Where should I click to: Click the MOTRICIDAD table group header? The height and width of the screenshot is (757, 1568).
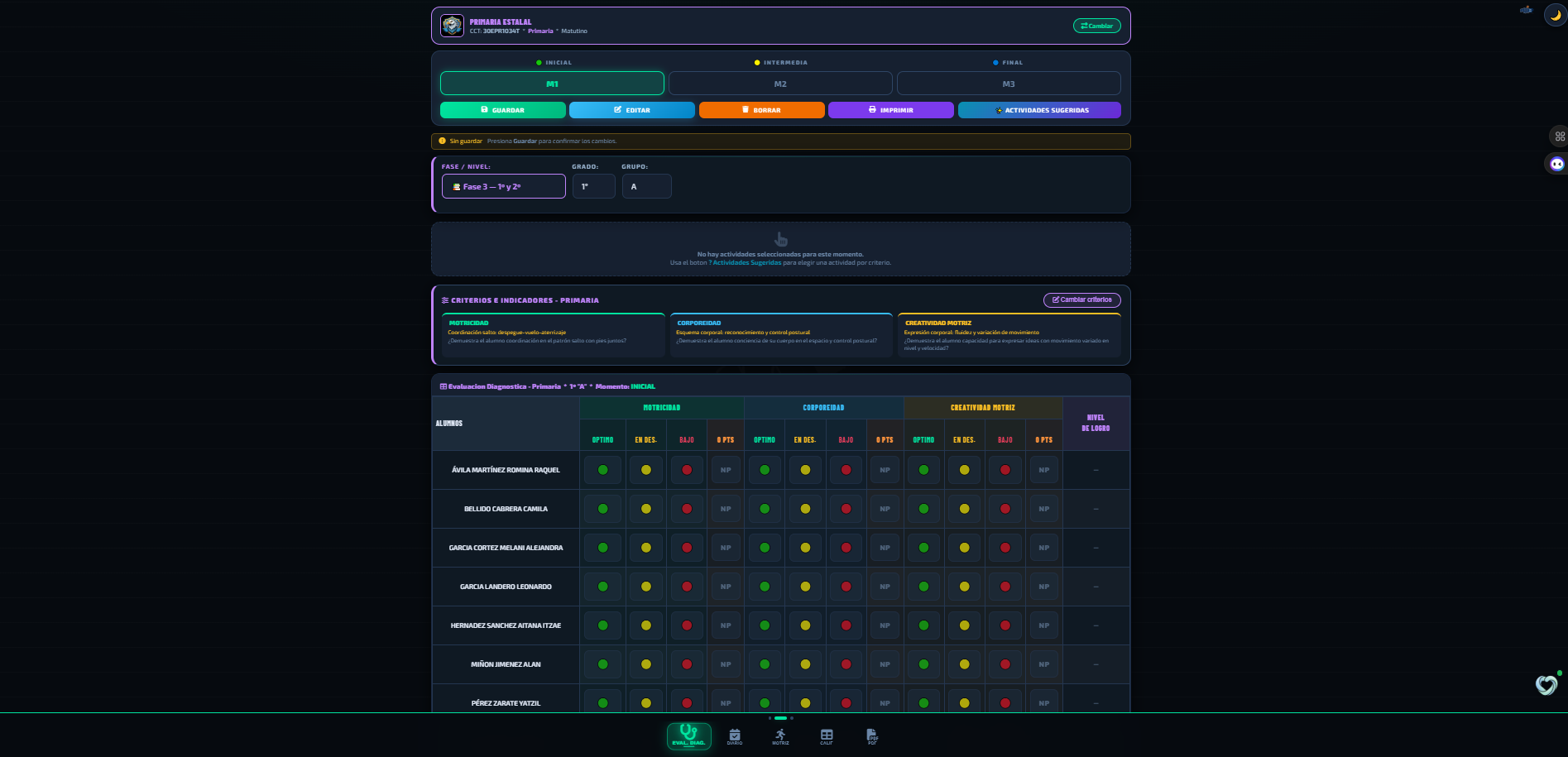pyautogui.click(x=661, y=407)
